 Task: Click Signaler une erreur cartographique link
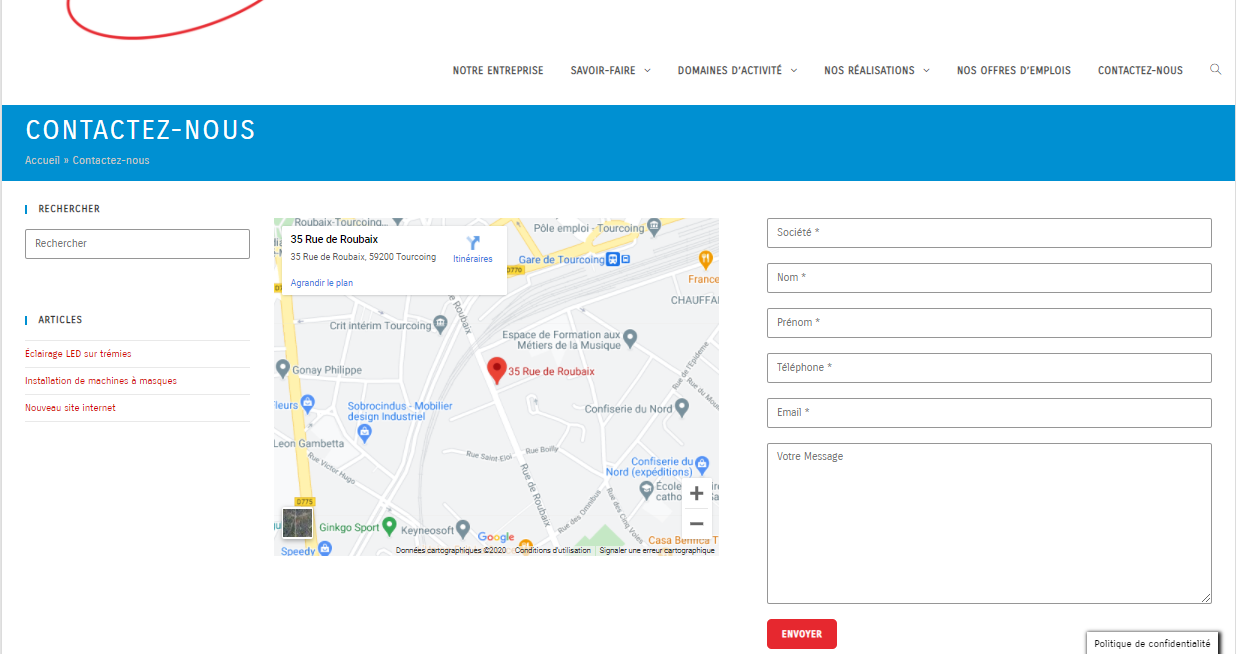pos(657,550)
